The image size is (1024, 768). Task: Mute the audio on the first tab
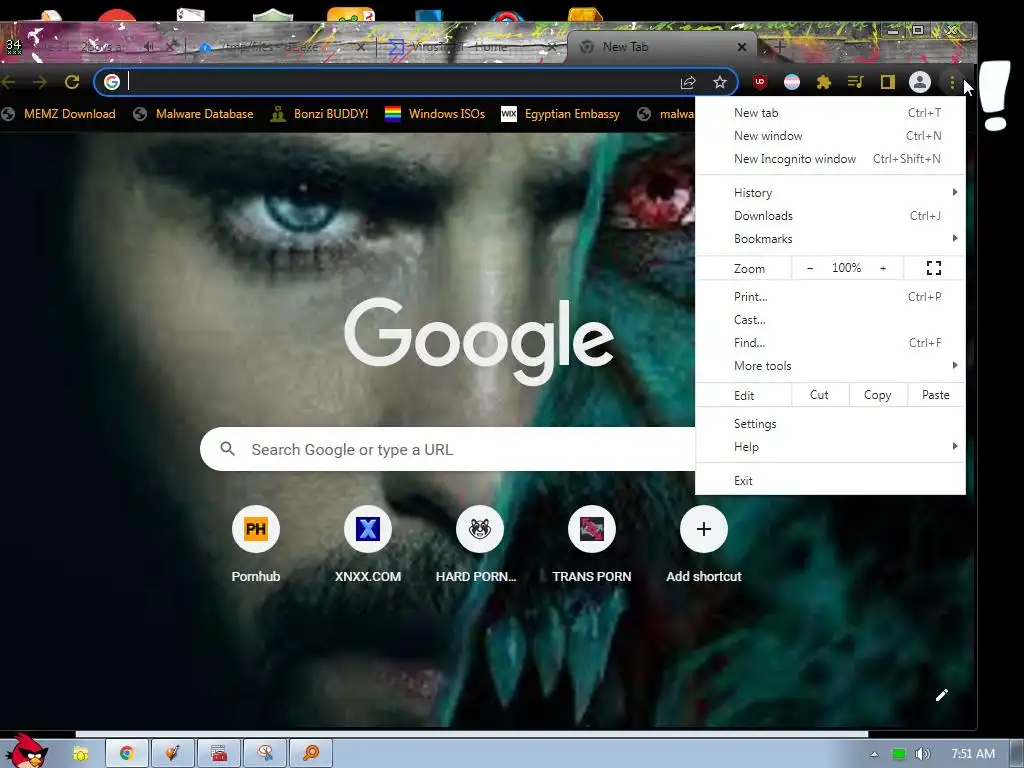click(x=149, y=46)
